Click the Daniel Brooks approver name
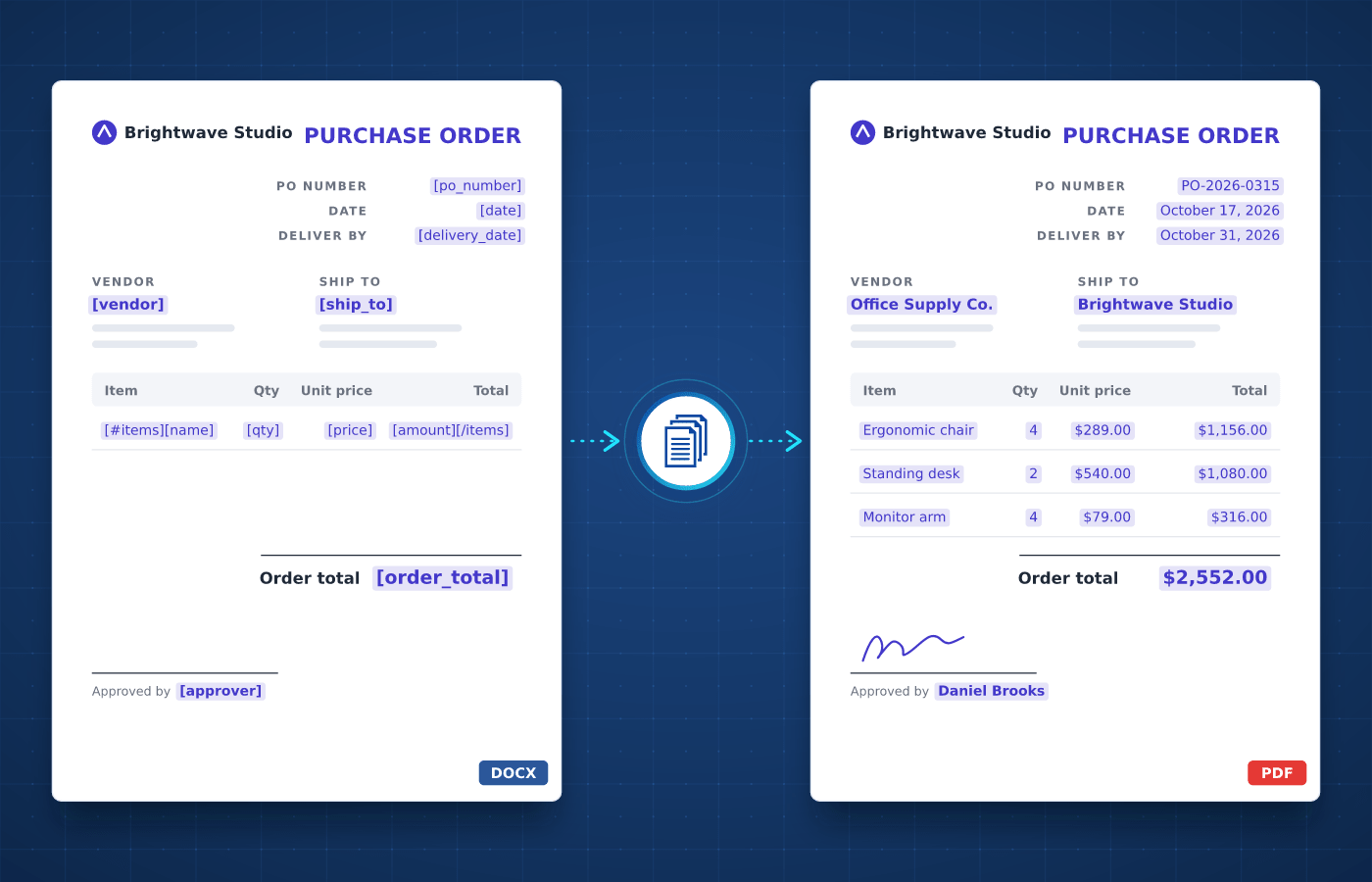 [992, 691]
